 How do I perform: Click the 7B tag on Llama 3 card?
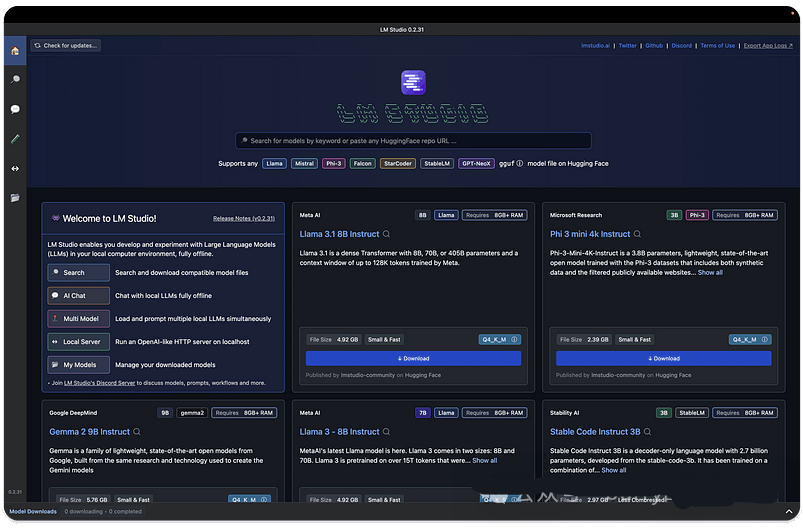pos(422,413)
